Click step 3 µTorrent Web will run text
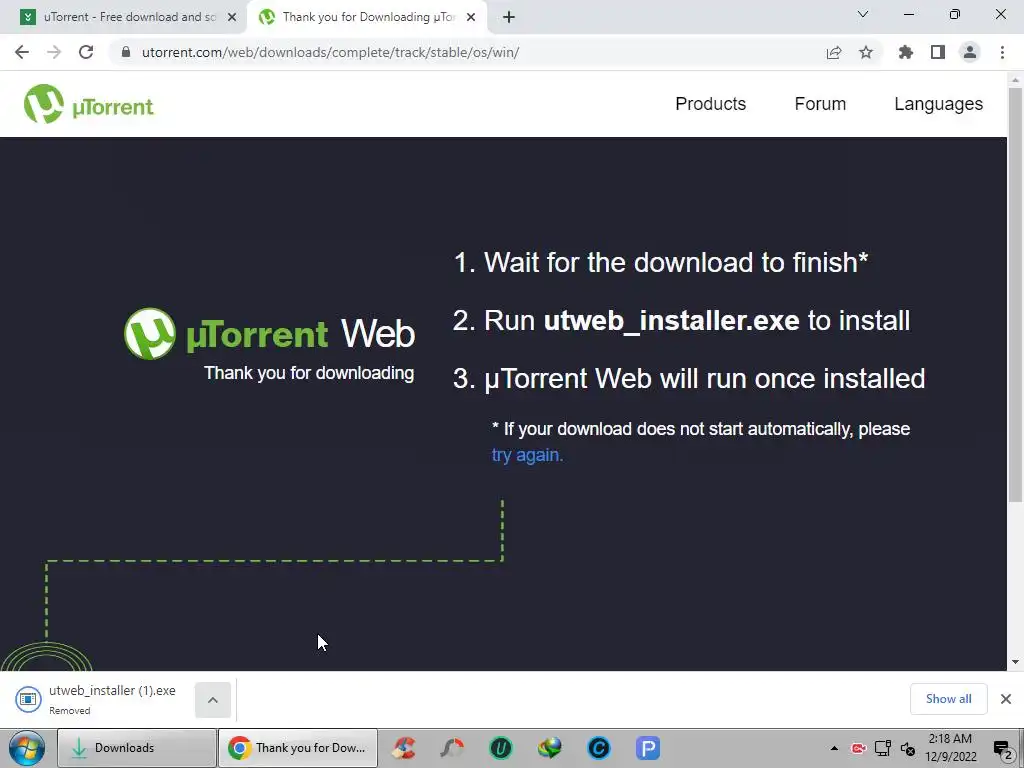1024x768 pixels. tap(689, 379)
